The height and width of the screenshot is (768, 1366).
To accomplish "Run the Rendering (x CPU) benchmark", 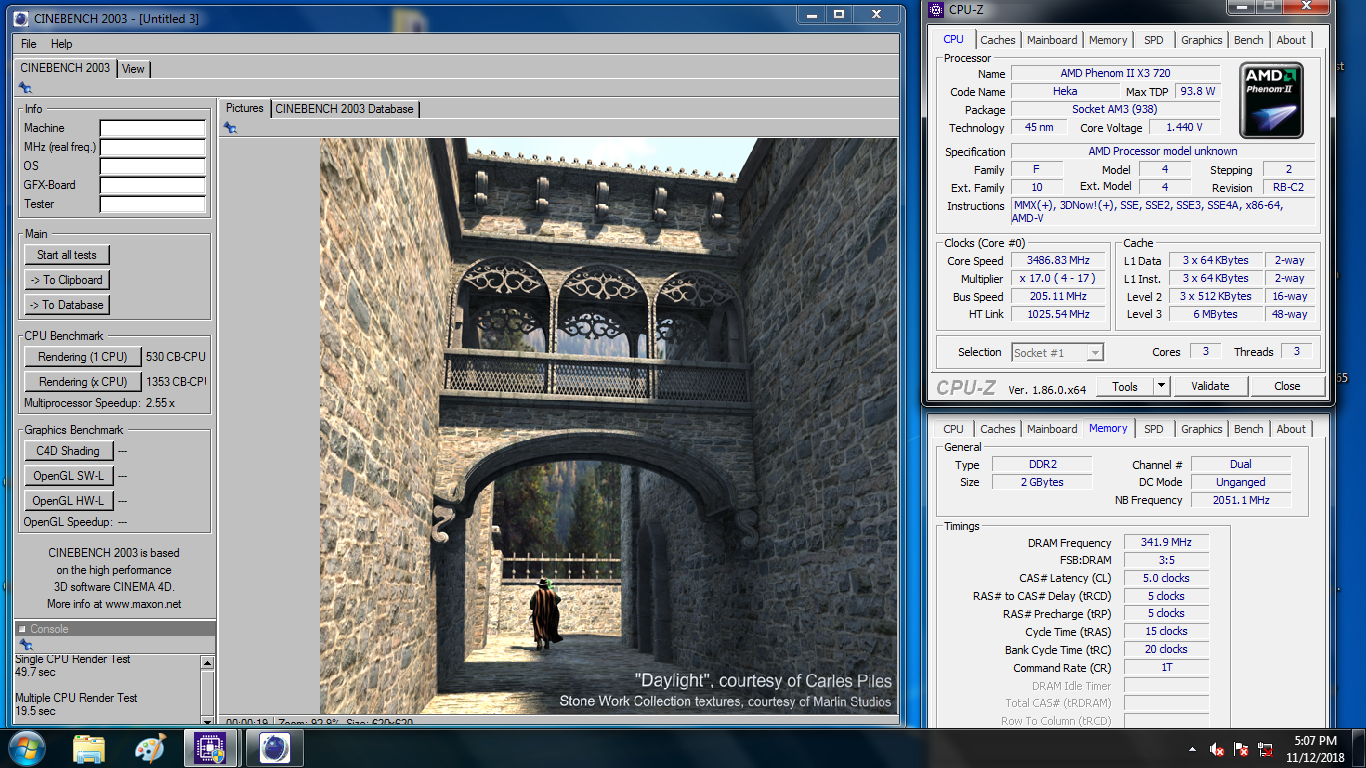I will 82,382.
